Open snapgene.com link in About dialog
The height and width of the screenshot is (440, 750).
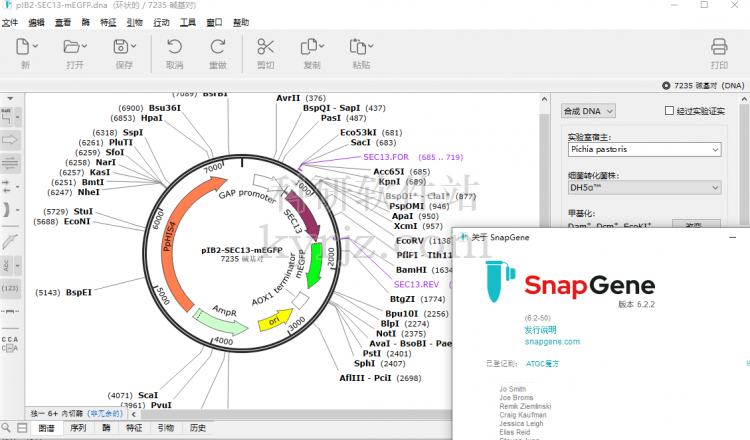tap(552, 341)
